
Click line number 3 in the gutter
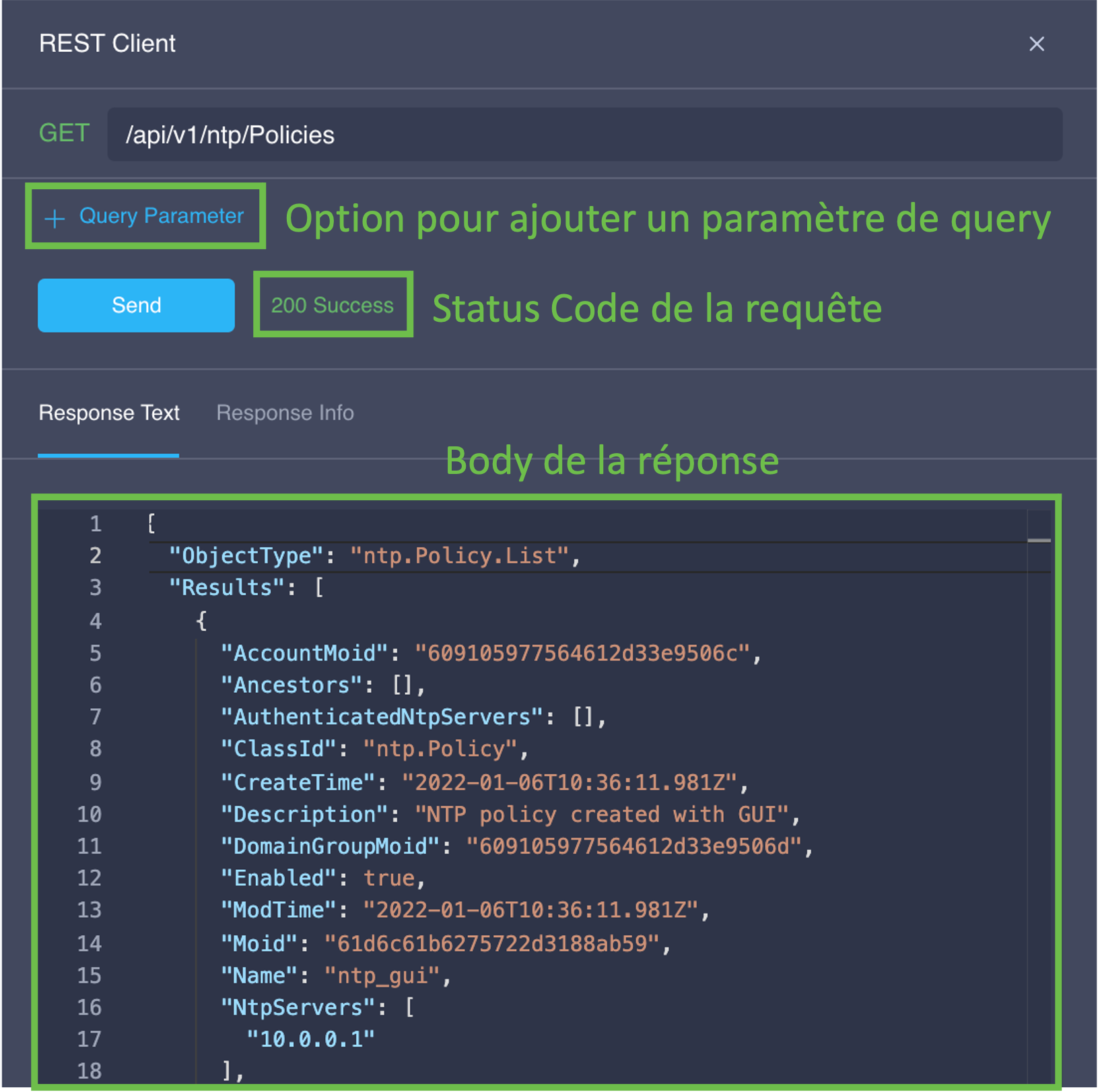pyautogui.click(x=96, y=588)
